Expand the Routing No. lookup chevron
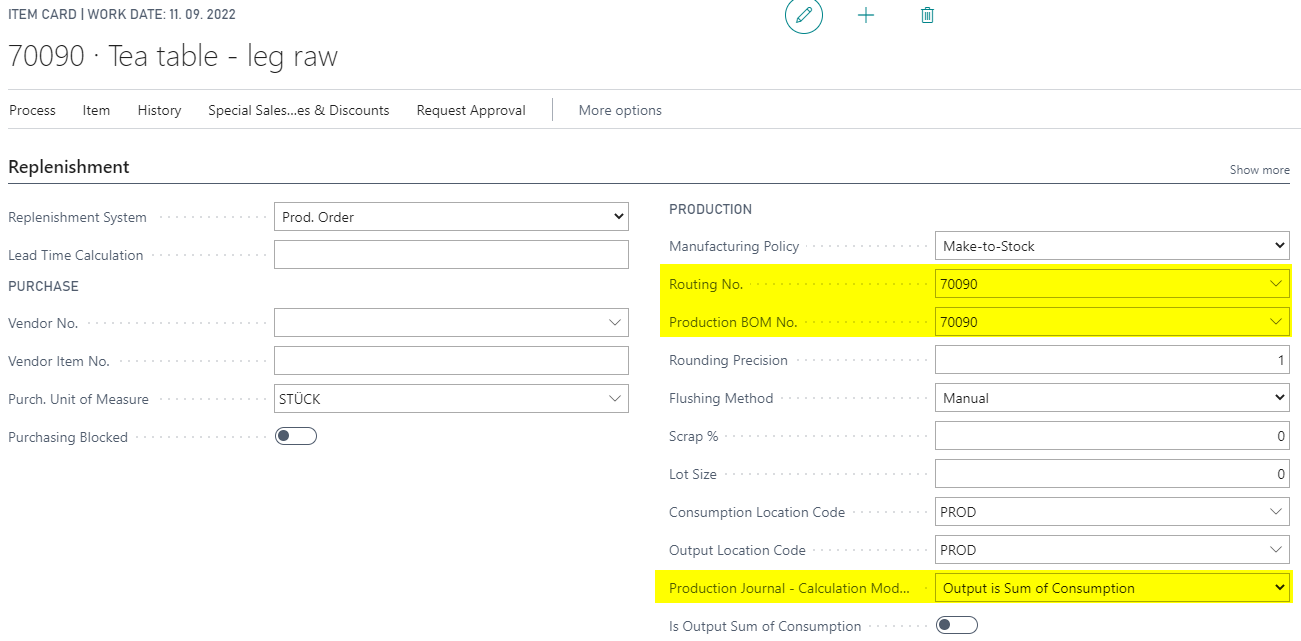1301x641 pixels. click(x=1275, y=284)
